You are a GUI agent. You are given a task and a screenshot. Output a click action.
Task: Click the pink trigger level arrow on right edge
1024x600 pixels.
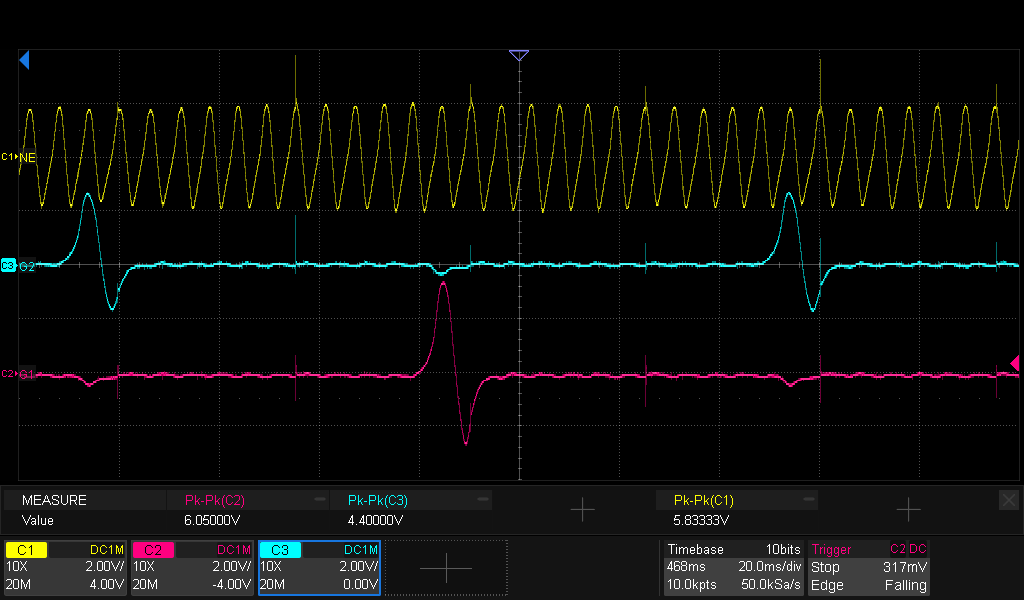point(1014,363)
